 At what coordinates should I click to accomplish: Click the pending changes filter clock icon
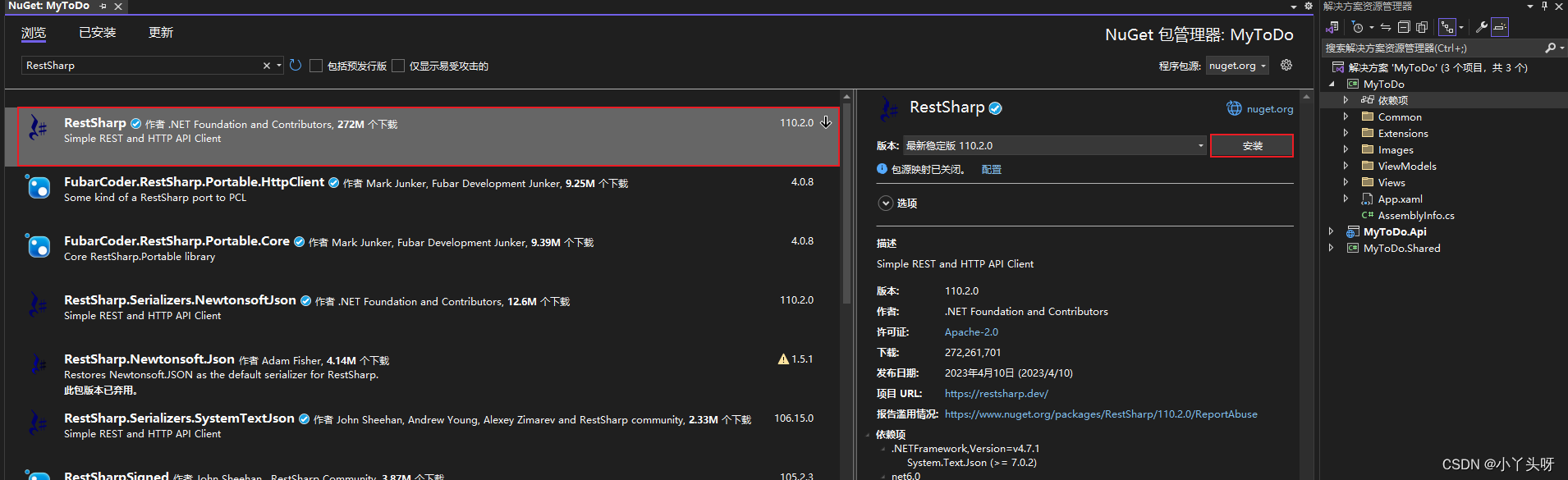[1357, 27]
